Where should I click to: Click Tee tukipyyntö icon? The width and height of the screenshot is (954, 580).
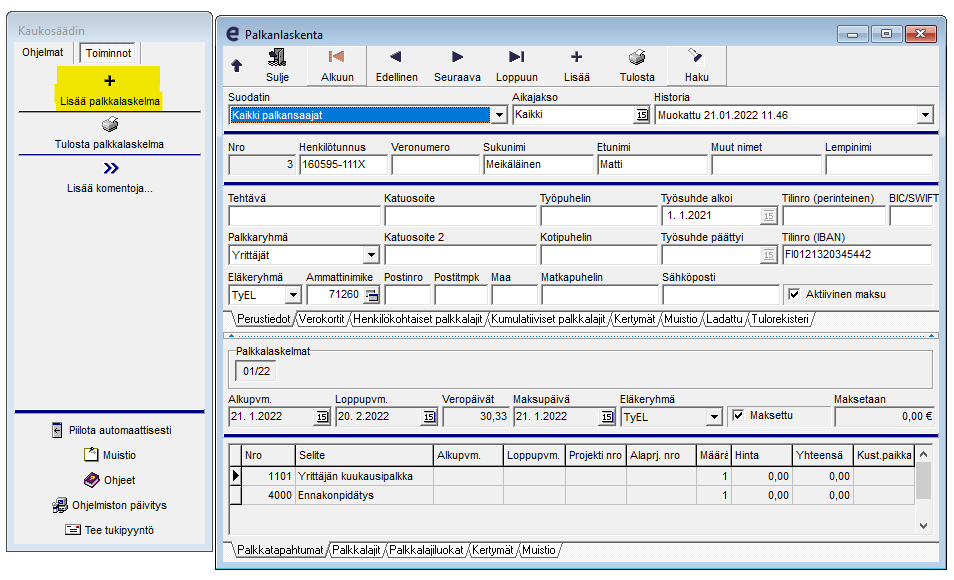72,529
